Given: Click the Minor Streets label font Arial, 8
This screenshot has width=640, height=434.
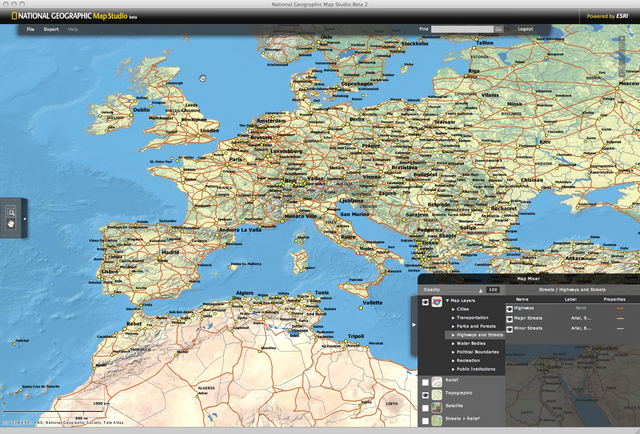Looking at the screenshot, I should pyautogui.click(x=581, y=328).
